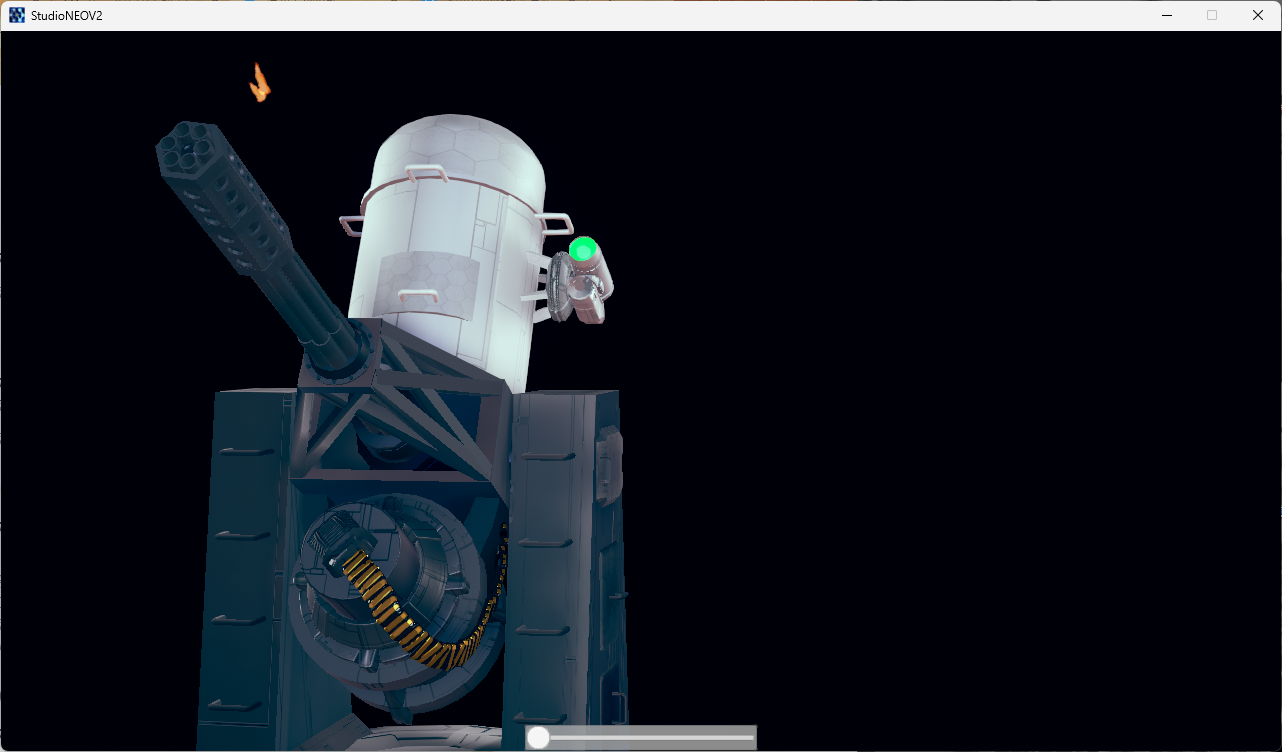Select the green glowing sensor lens

click(583, 249)
